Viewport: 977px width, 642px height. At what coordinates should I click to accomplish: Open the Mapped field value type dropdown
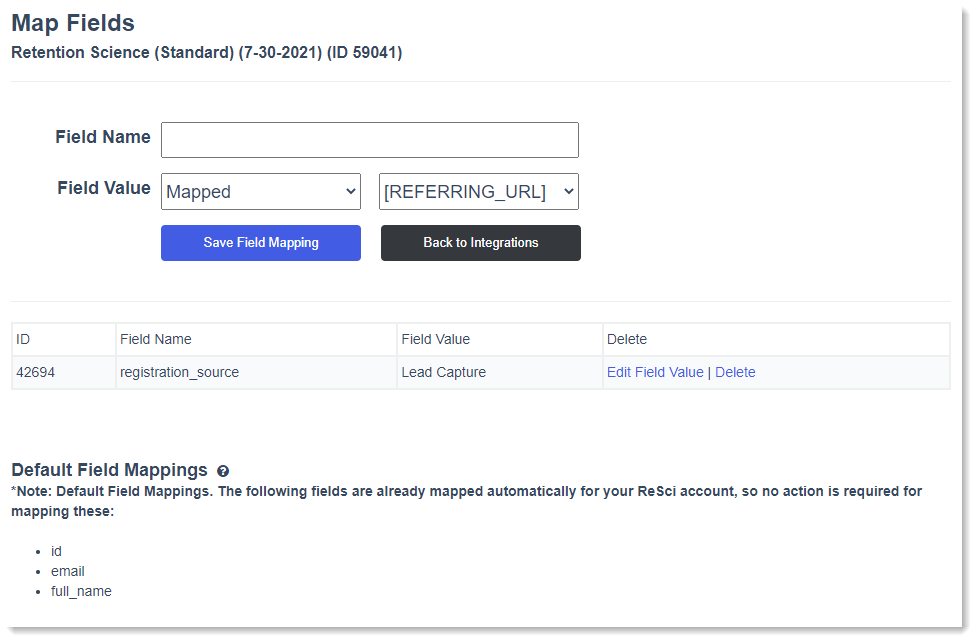(260, 191)
